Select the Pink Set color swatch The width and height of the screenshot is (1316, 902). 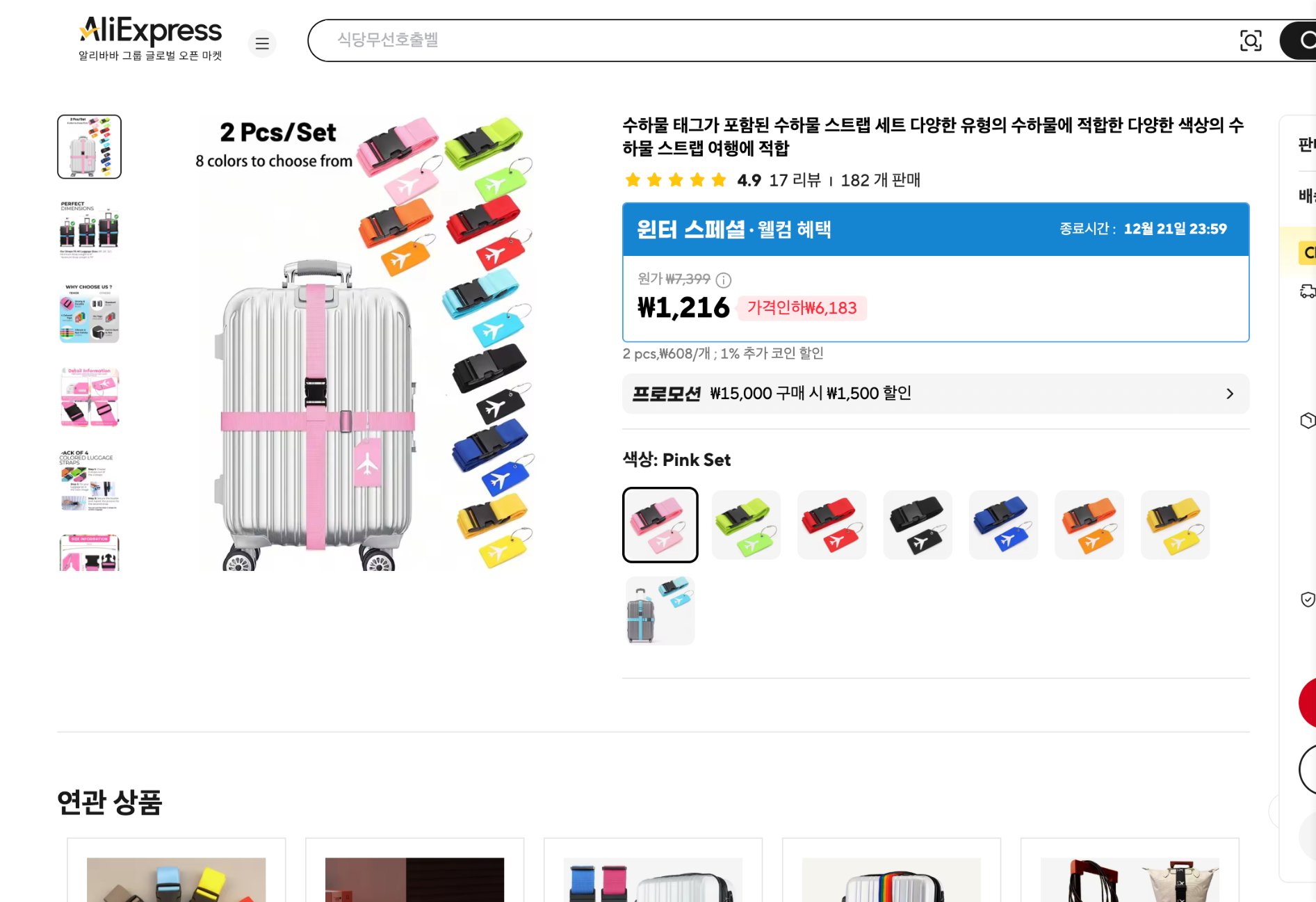(x=659, y=524)
